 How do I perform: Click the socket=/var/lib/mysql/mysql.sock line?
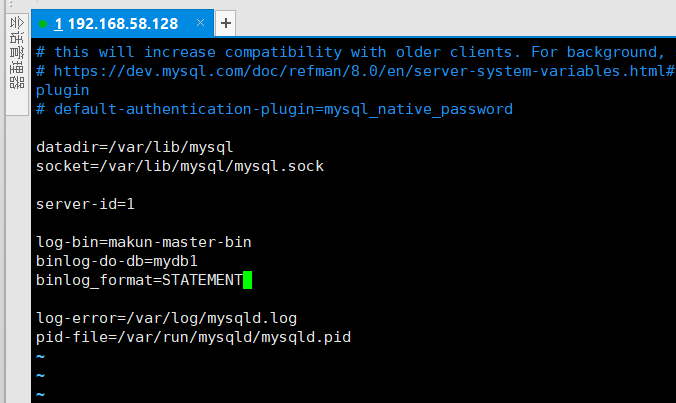[x=180, y=166]
